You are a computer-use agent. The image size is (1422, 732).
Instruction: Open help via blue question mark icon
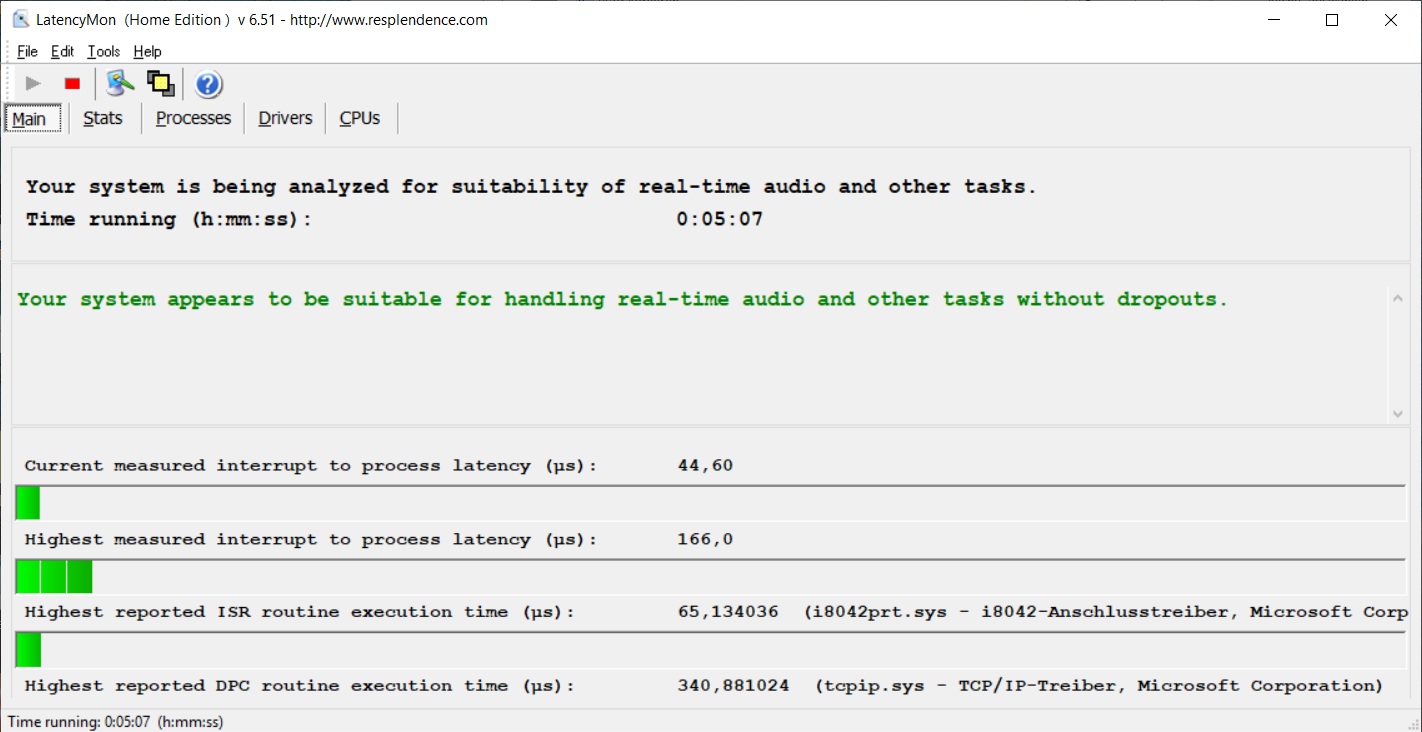pyautogui.click(x=208, y=85)
